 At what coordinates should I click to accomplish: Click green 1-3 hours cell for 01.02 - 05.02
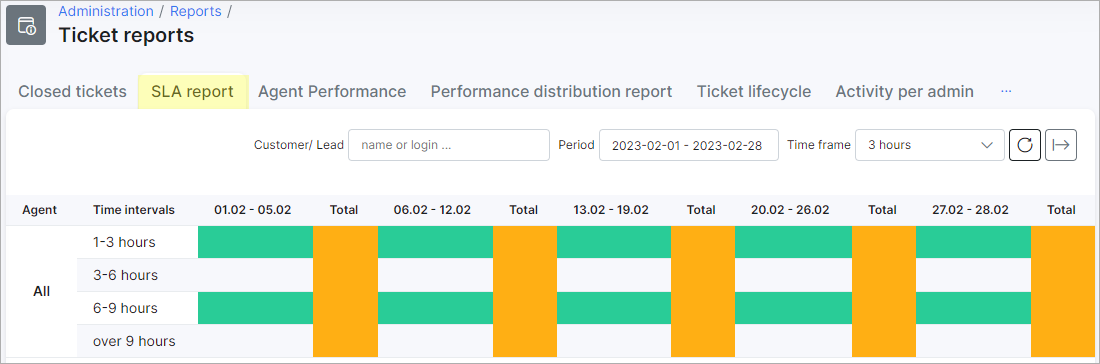[255, 242]
